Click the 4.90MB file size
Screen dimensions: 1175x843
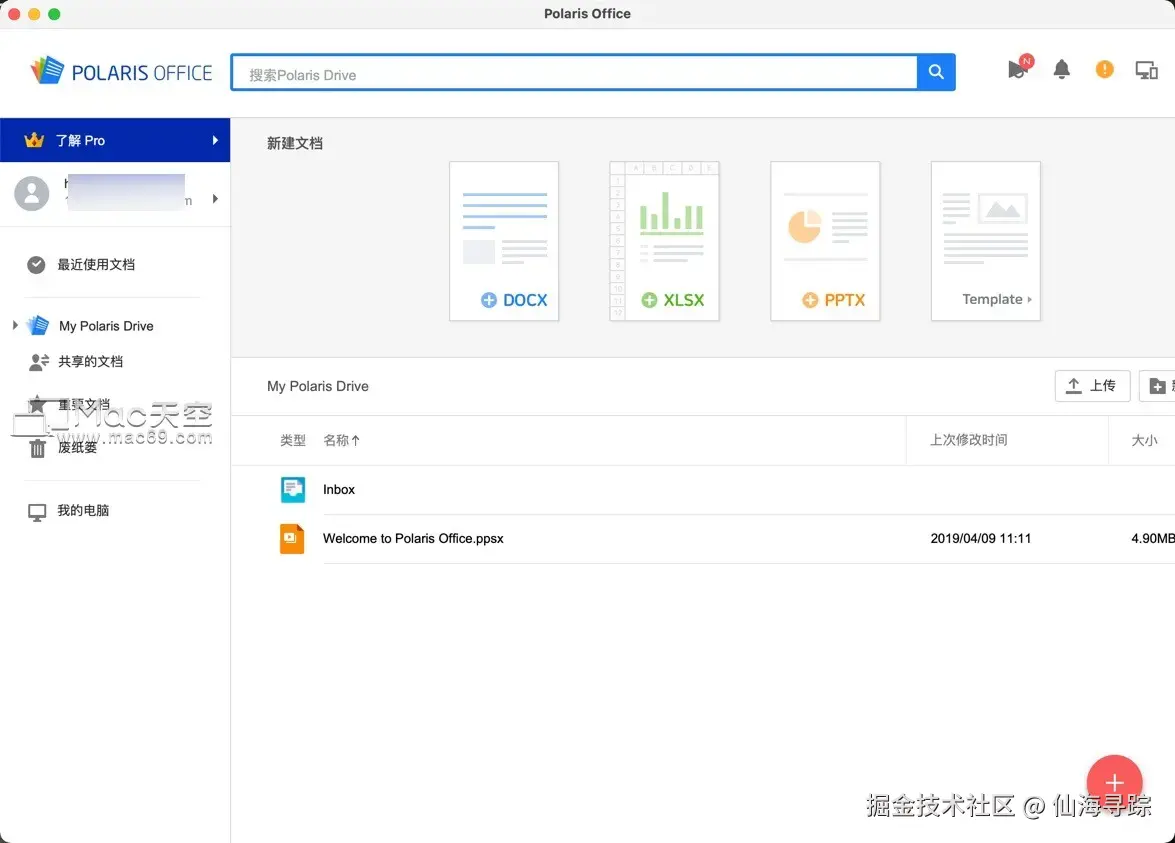tap(1153, 539)
